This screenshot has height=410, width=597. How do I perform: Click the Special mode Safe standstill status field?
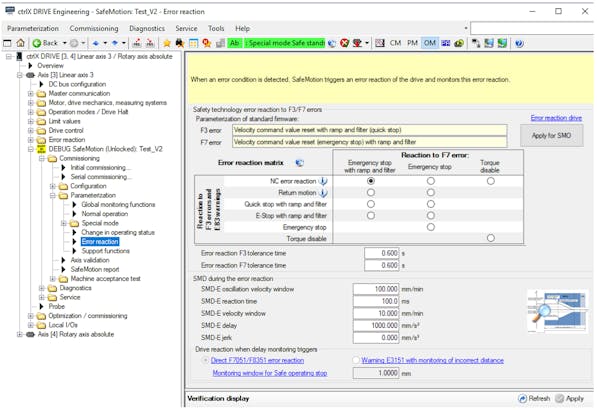pos(284,43)
